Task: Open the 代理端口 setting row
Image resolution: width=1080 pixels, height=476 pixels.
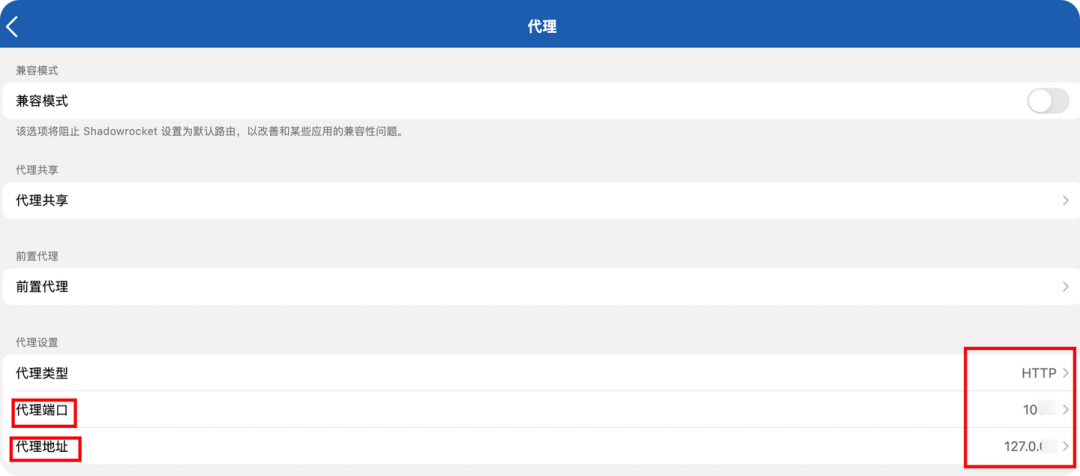Action: [540, 410]
